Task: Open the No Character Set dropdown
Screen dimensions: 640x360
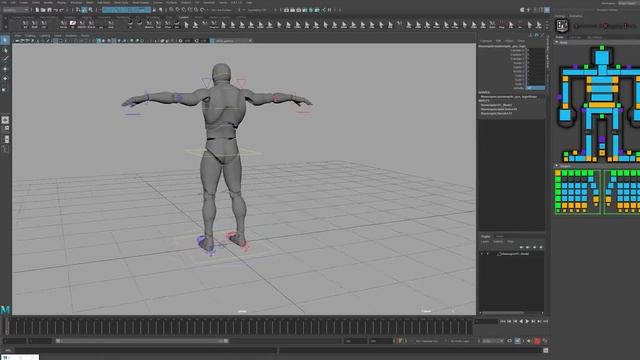Action: click(x=427, y=341)
